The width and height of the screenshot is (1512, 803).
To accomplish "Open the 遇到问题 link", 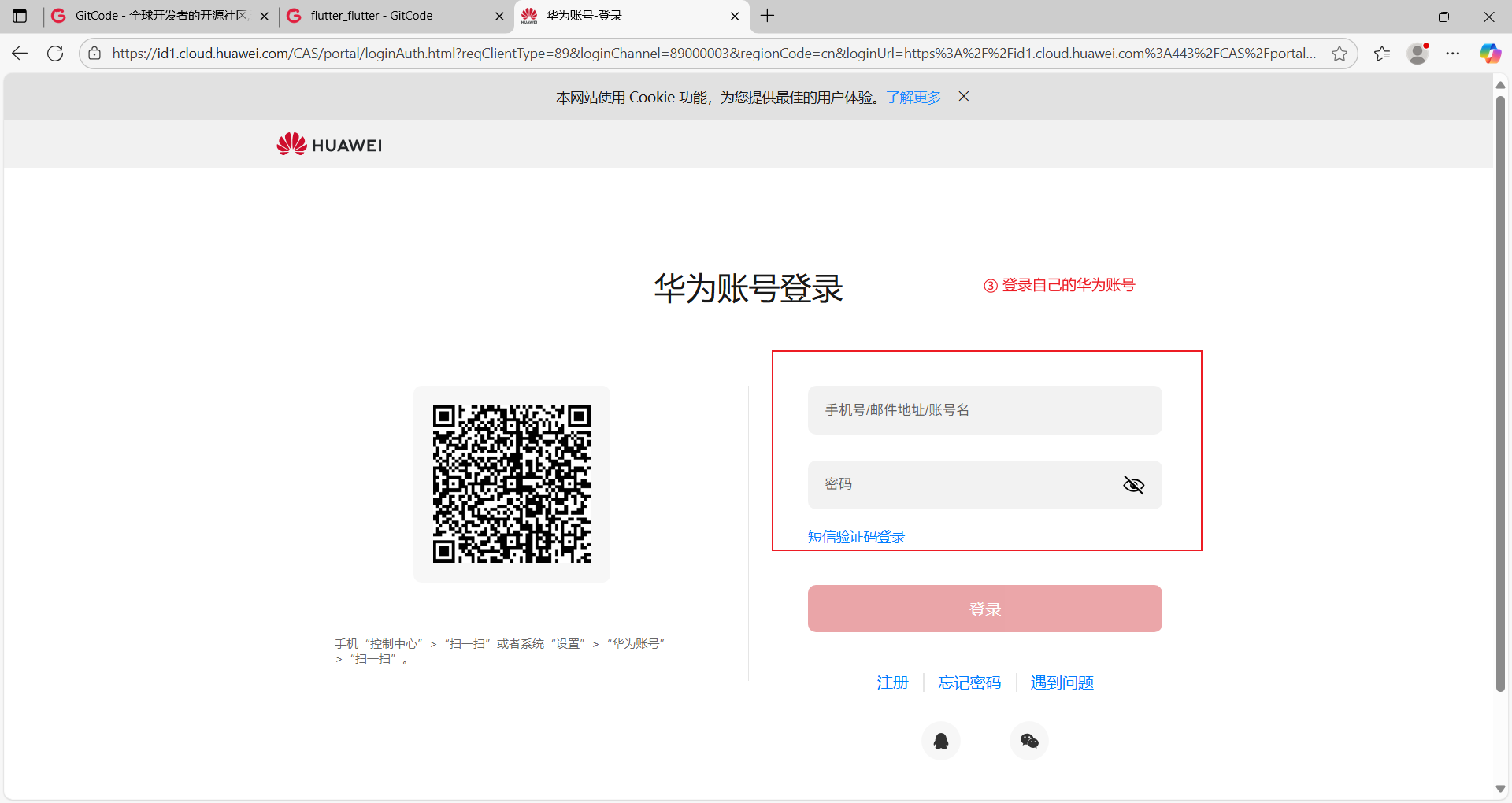I will 1062,683.
